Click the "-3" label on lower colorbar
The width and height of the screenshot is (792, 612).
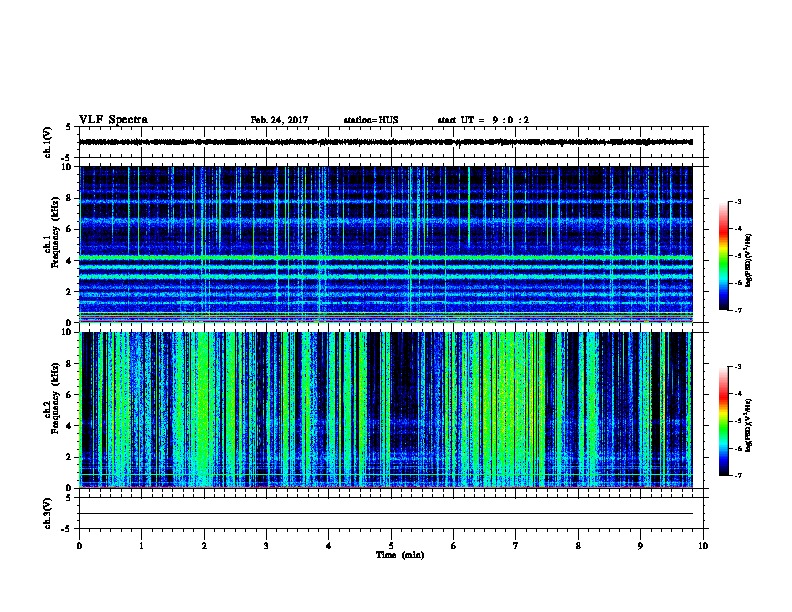tap(737, 367)
